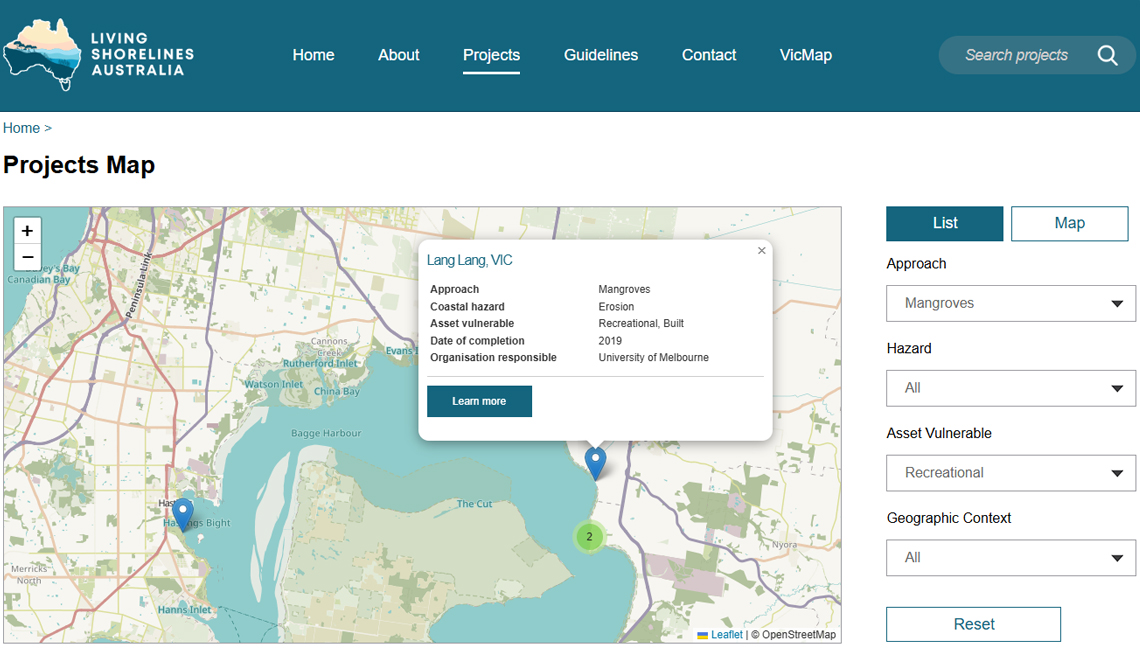
Task: Follow the Home breadcrumb link
Action: pyautogui.click(x=21, y=128)
